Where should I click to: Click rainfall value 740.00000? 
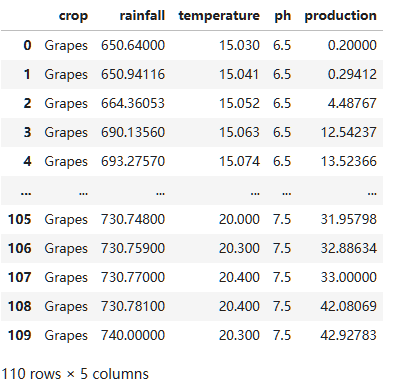[133, 335]
